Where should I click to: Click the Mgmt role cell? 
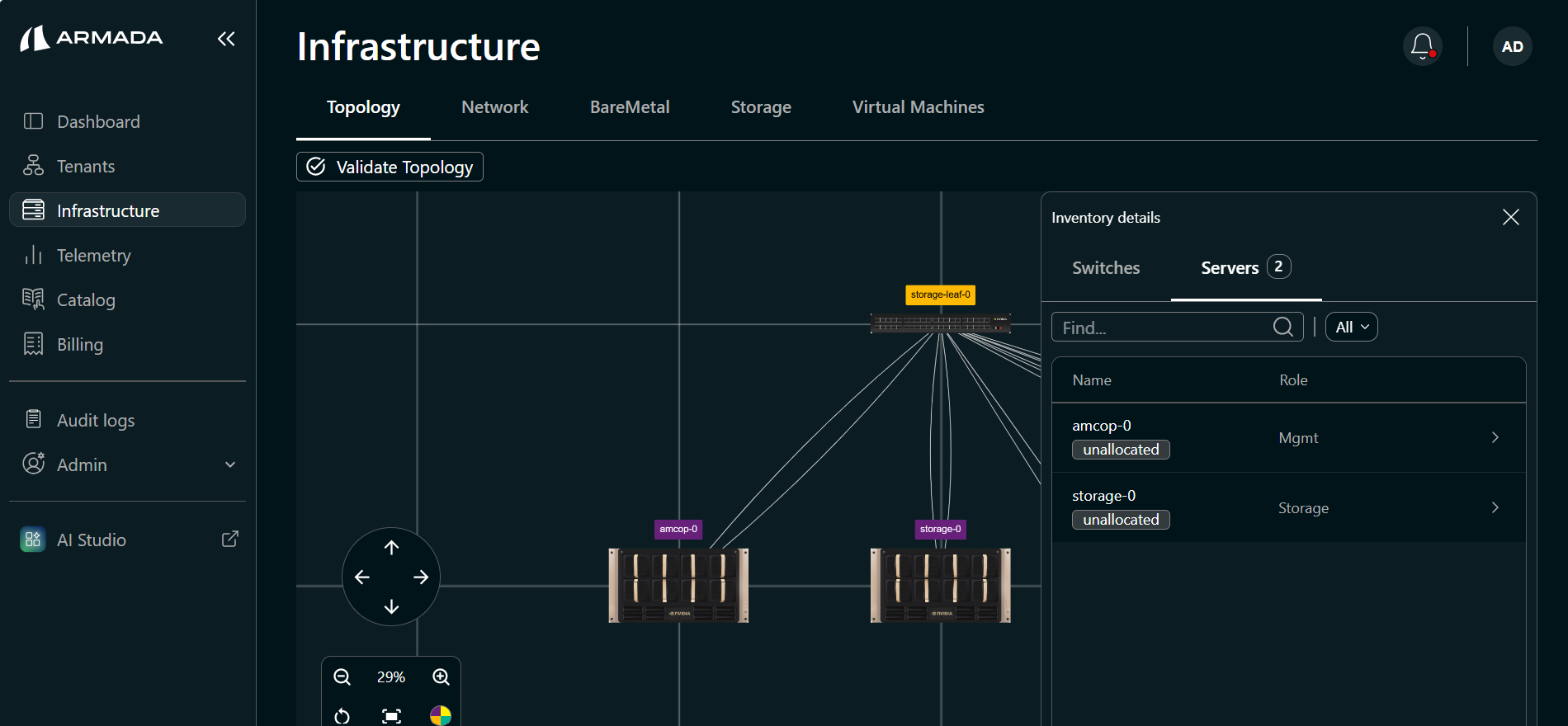point(1298,438)
